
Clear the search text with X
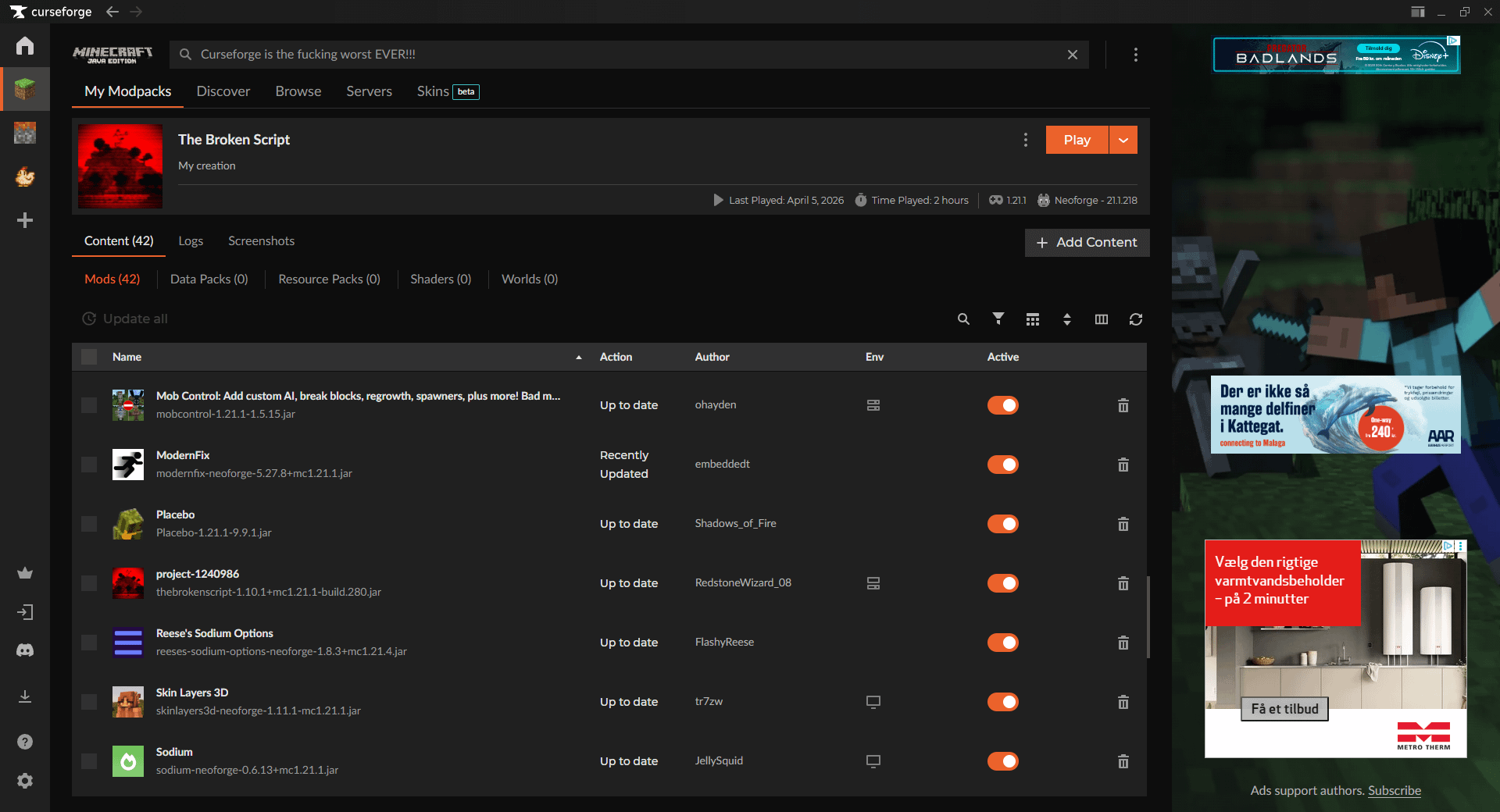coord(1073,55)
